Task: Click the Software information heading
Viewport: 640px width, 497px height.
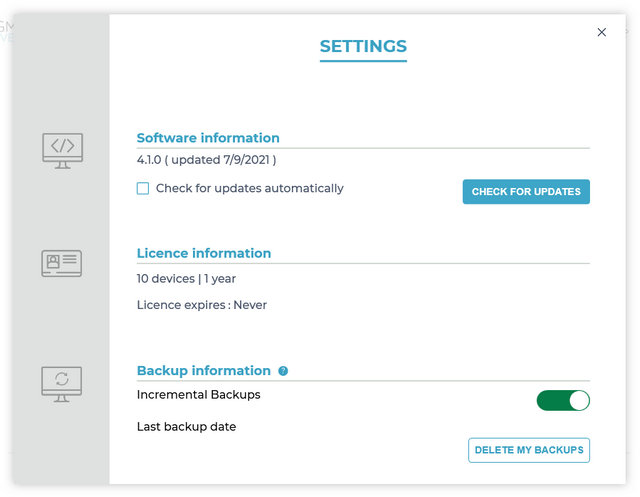Action: tap(208, 138)
